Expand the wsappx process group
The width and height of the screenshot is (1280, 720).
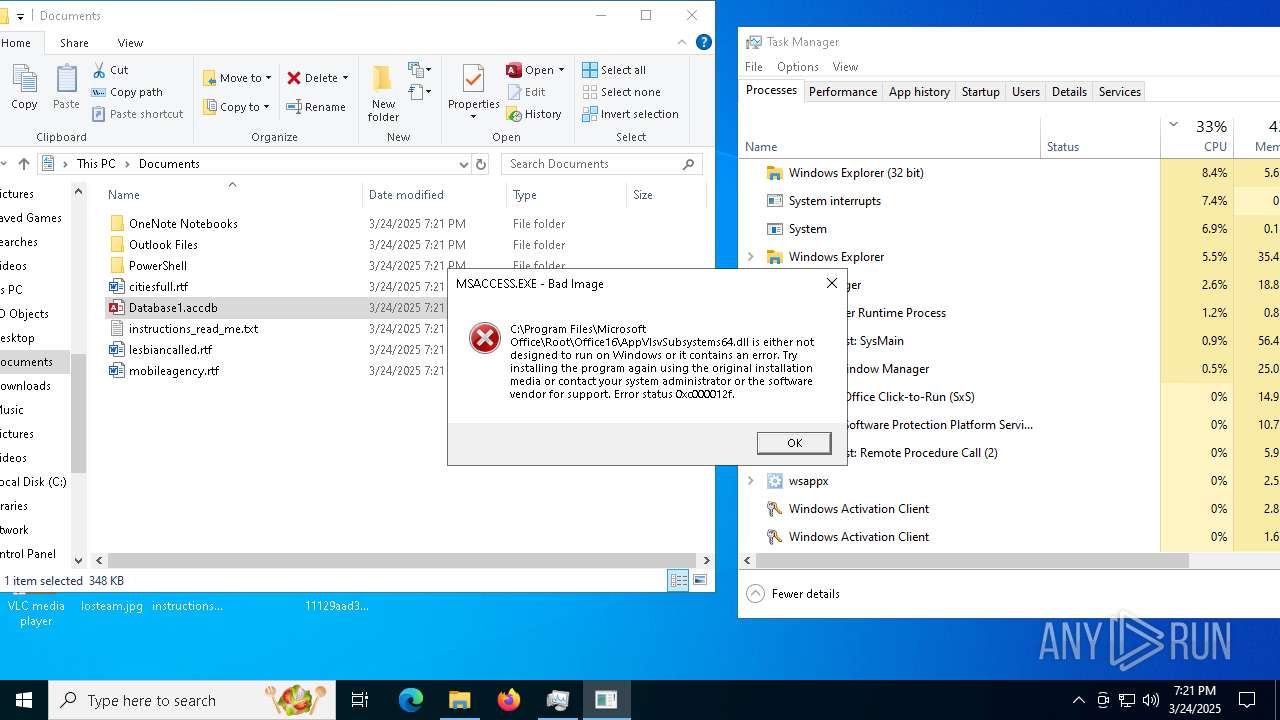tap(751, 481)
